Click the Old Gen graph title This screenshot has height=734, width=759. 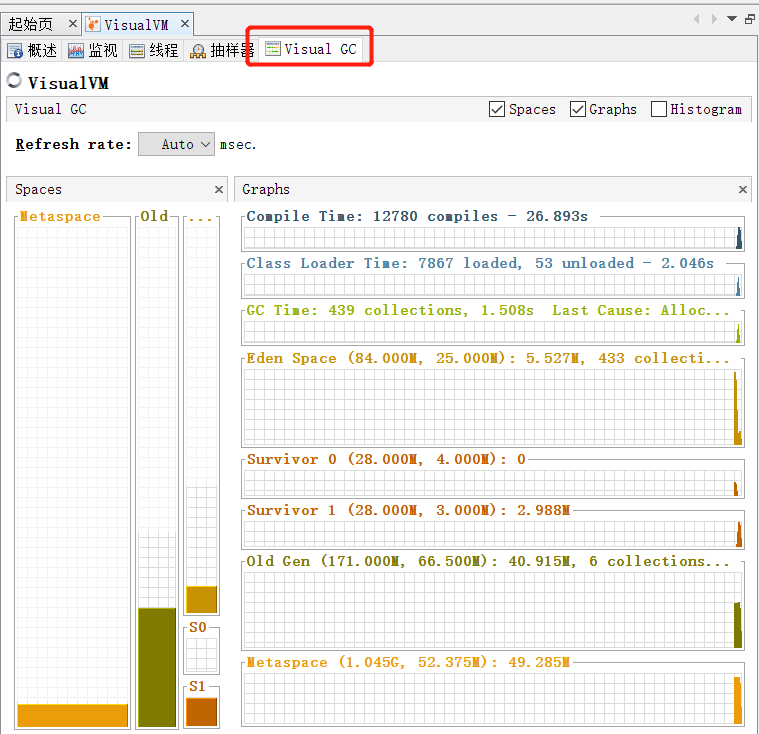(487, 561)
